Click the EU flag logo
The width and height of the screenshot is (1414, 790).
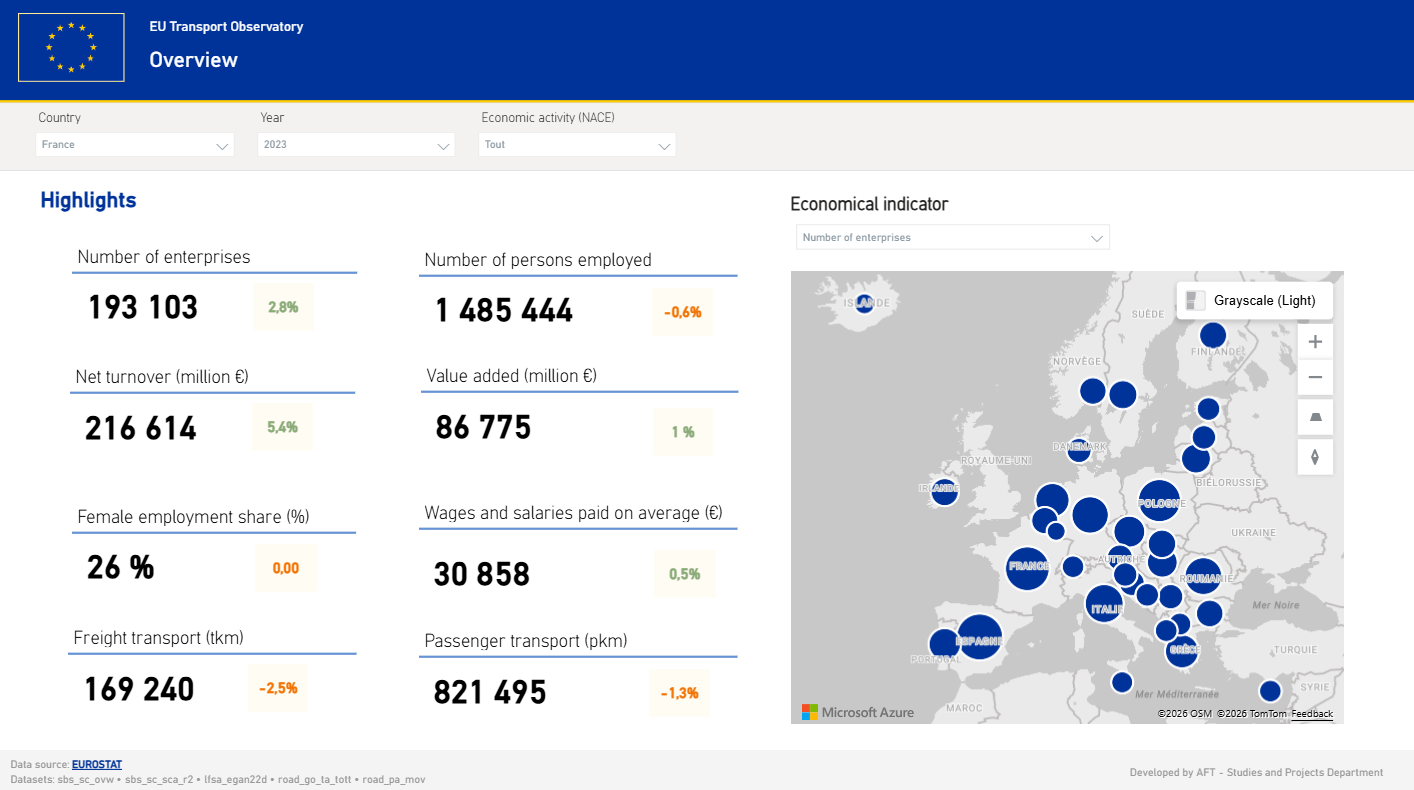(71, 47)
